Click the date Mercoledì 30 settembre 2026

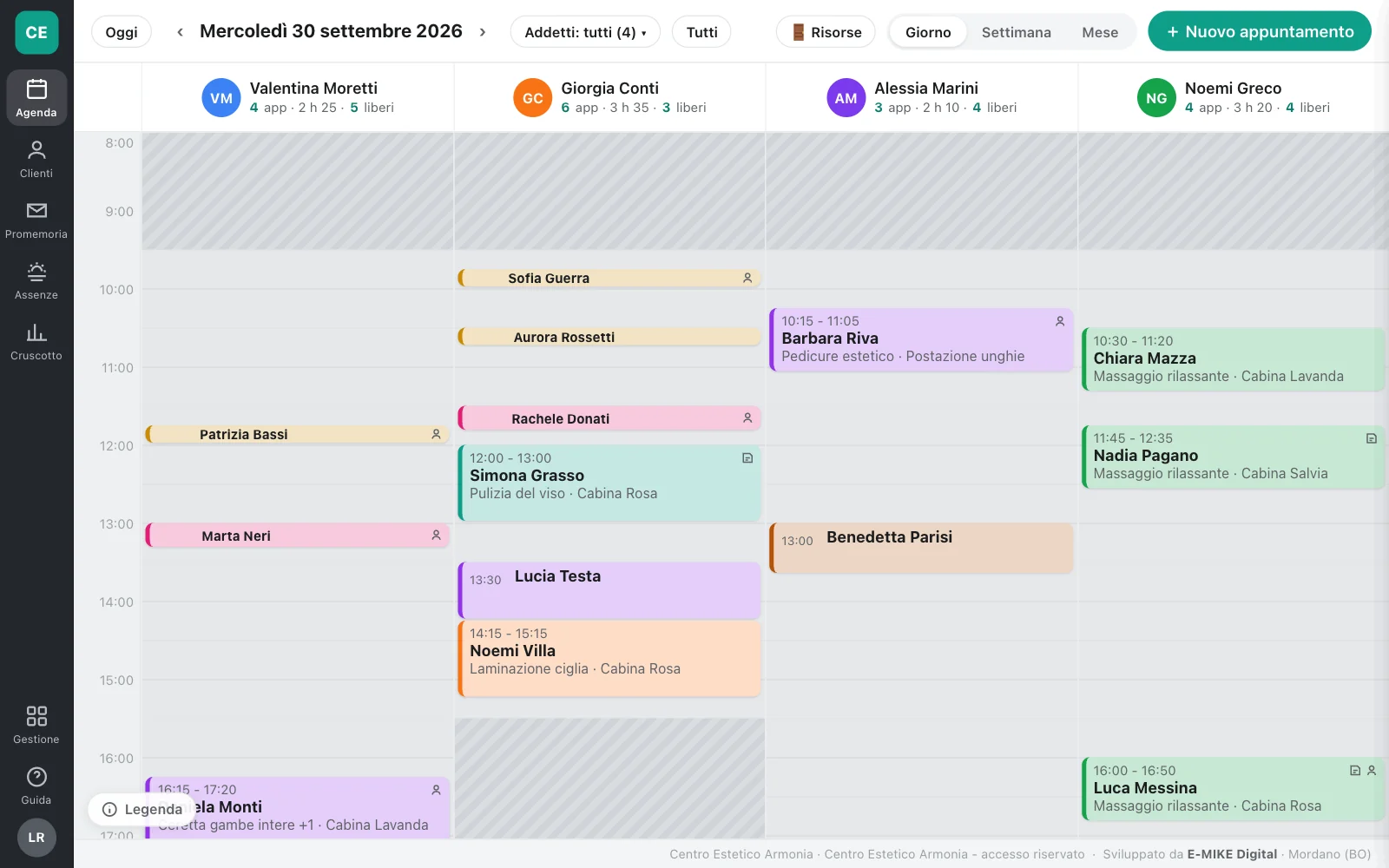(331, 31)
